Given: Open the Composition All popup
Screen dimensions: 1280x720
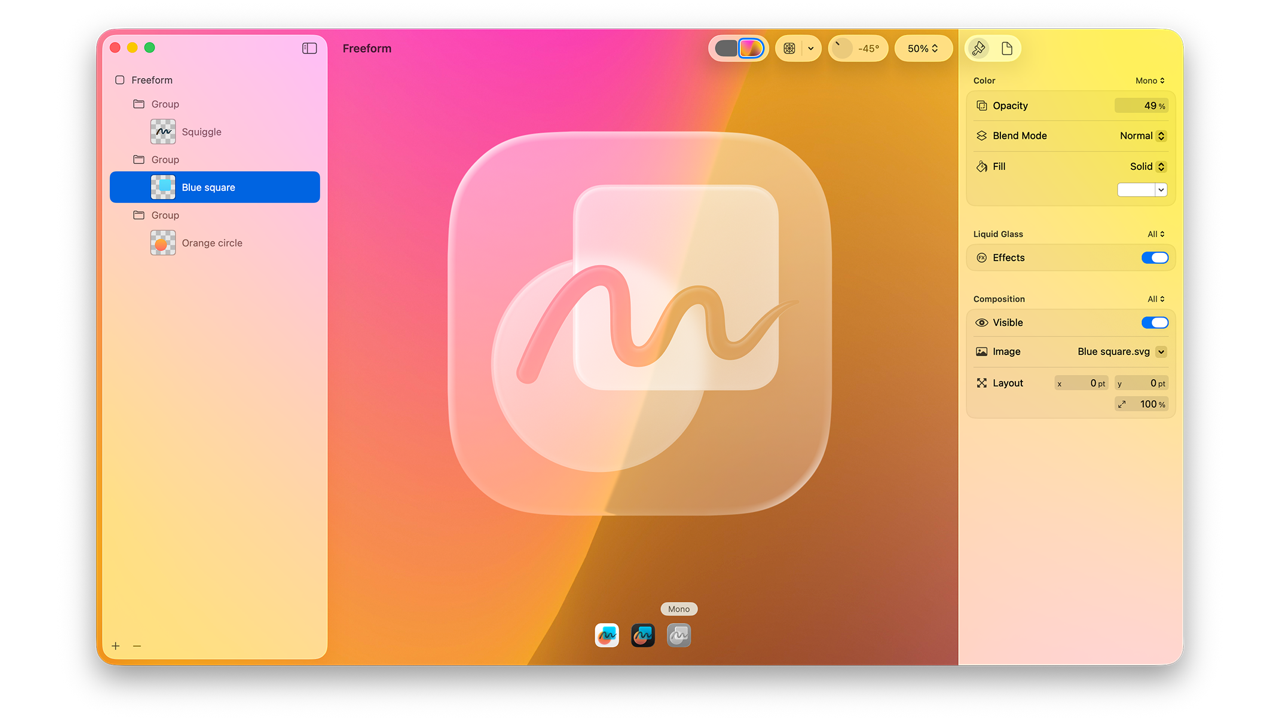Looking at the screenshot, I should [x=1156, y=299].
